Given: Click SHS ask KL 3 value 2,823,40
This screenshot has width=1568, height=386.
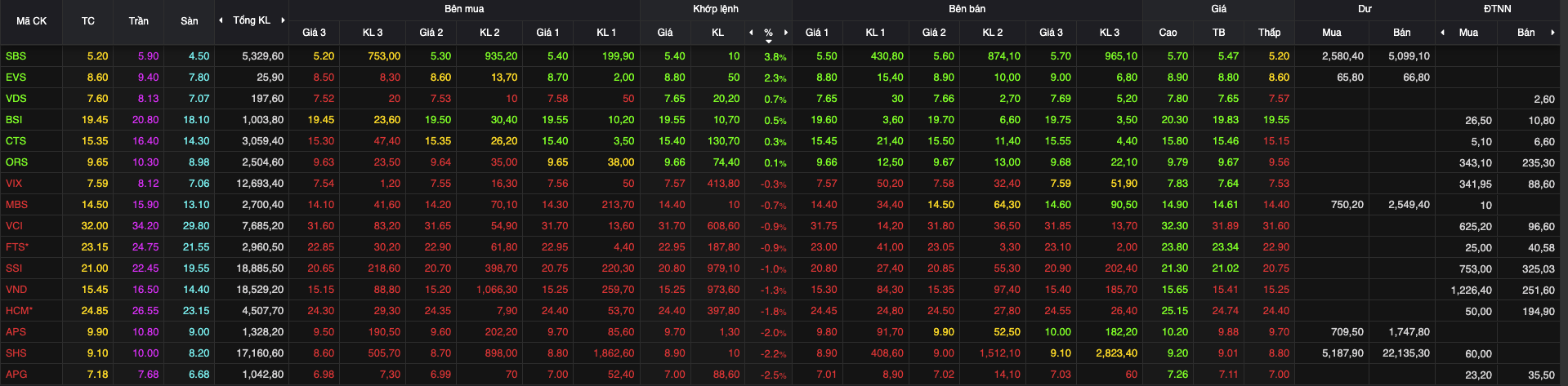Looking at the screenshot, I should pyautogui.click(x=1117, y=353).
